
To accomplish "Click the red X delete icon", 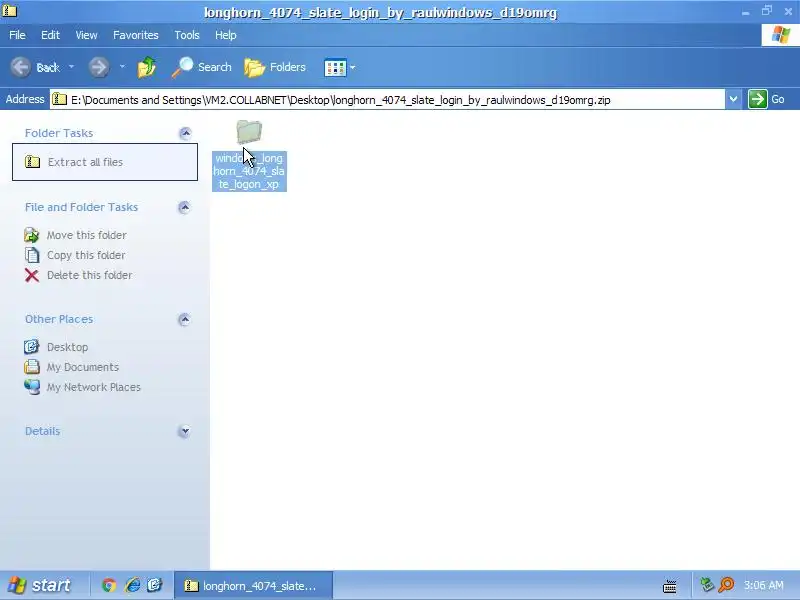I will tap(32, 276).
